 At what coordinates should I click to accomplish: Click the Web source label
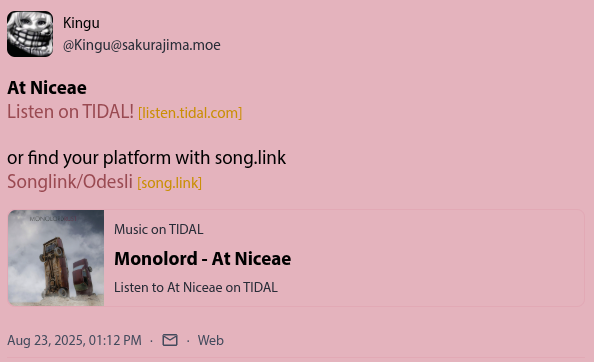point(211,340)
